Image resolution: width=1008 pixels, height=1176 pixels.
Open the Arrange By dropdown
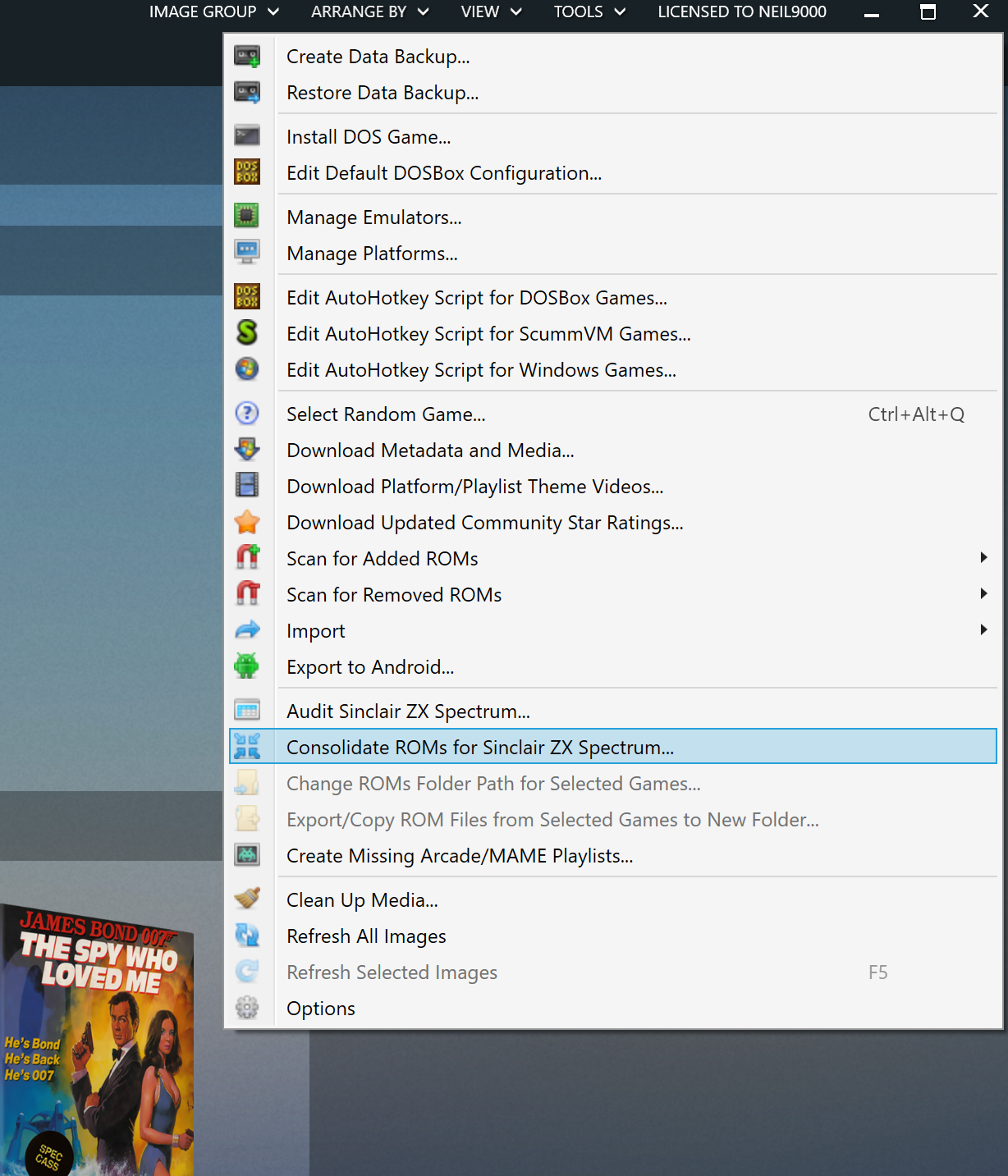[369, 11]
